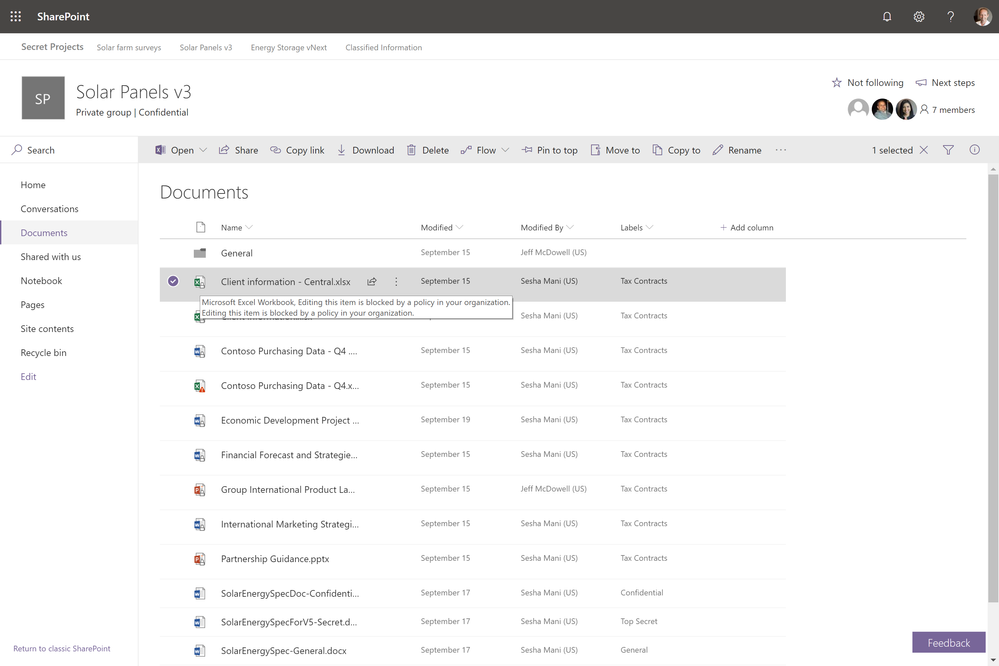Open the filter pane funnel icon
This screenshot has width=999, height=666.
[x=948, y=150]
